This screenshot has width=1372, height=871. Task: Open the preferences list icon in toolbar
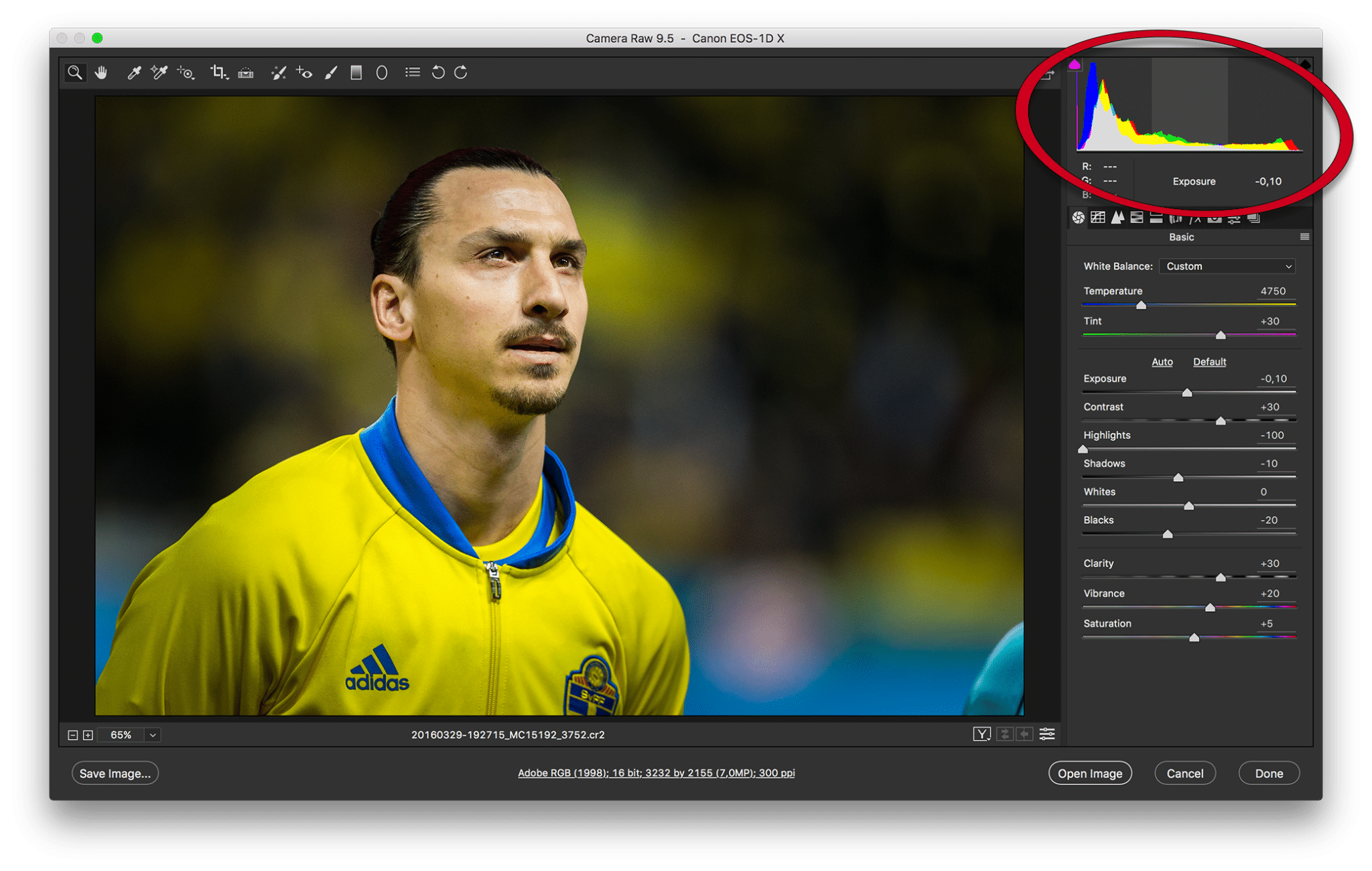click(x=413, y=72)
